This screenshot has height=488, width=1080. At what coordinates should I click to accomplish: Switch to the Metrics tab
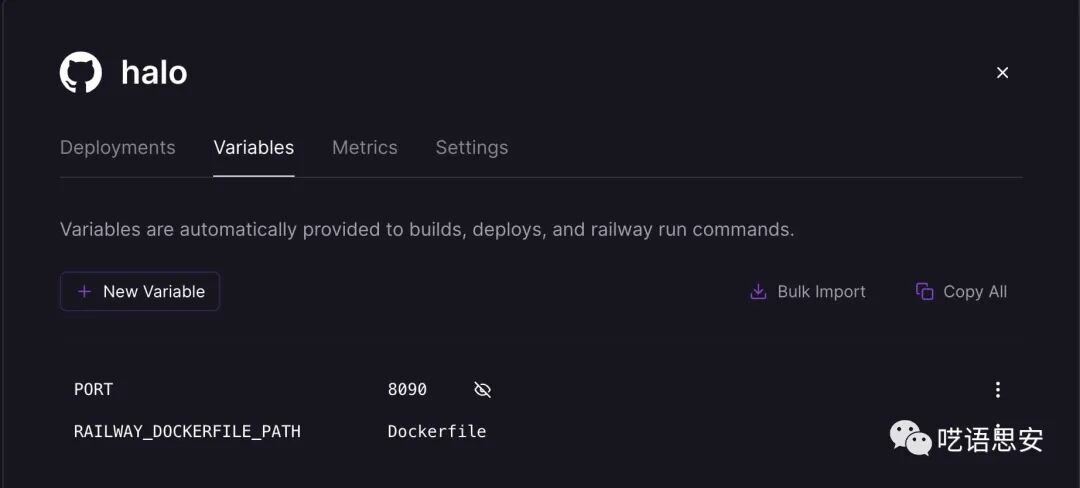click(364, 148)
